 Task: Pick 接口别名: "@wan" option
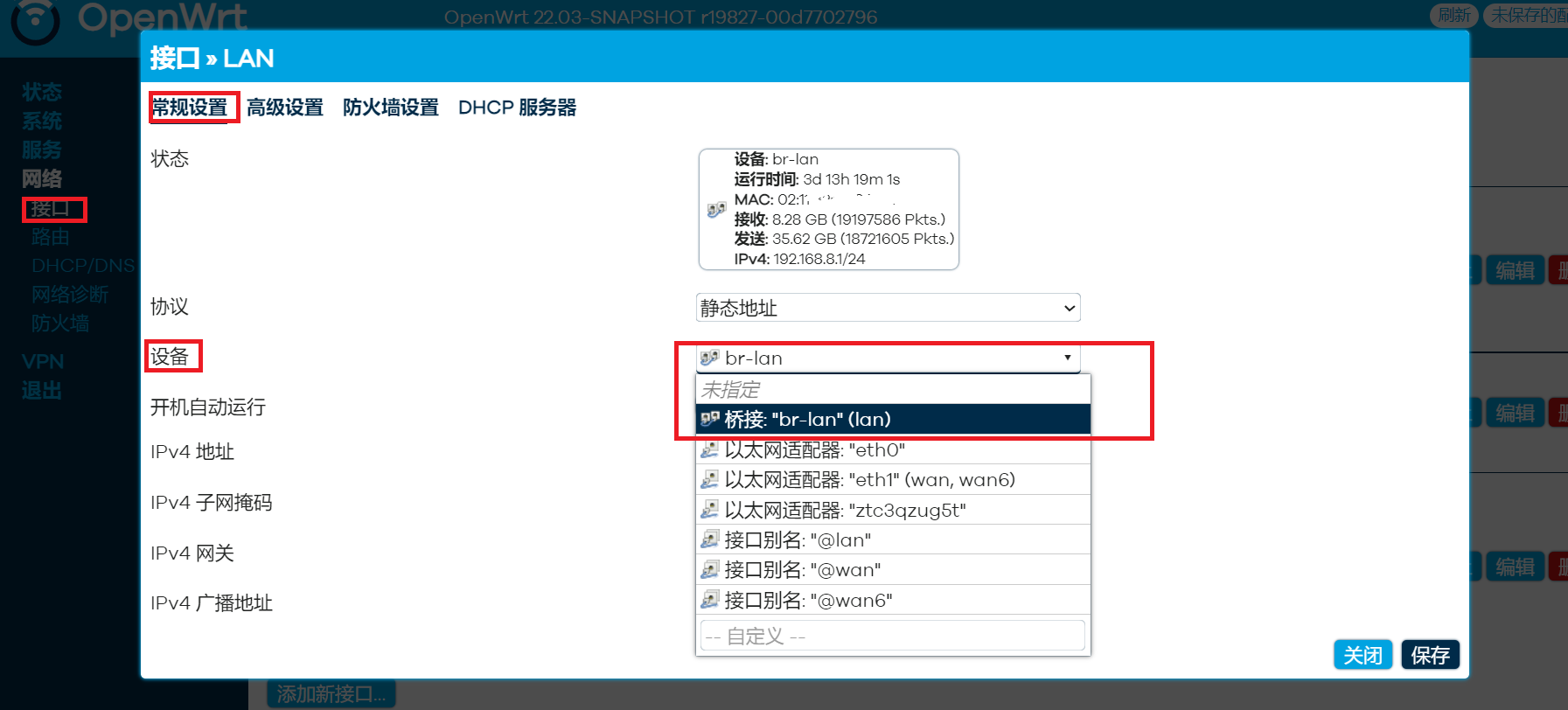(x=893, y=569)
